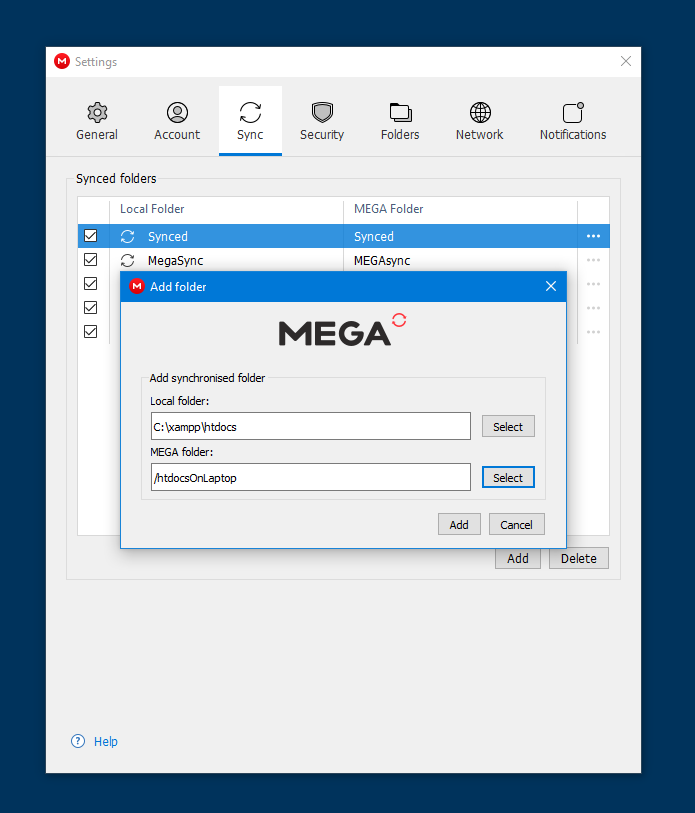
Task: Switch to the Notifications tab
Action: 572,121
